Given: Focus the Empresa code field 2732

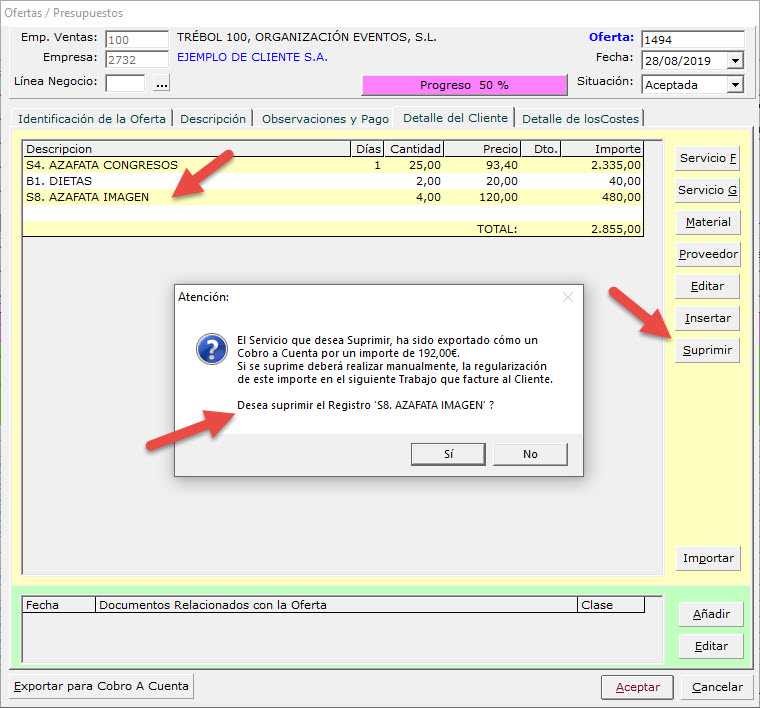Looking at the screenshot, I should [137, 60].
